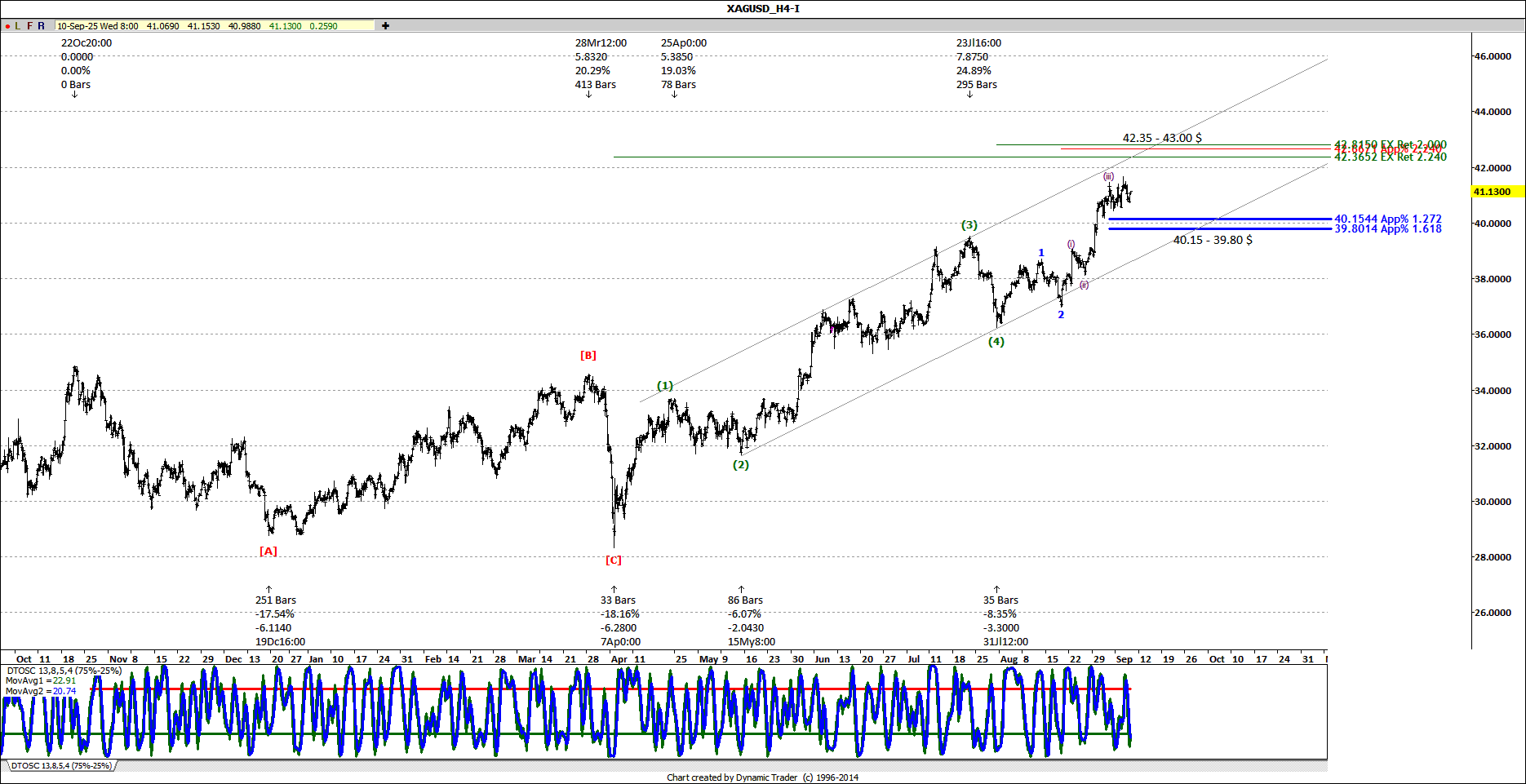Screen dimensions: 1526x784
Task: Click the MovAvg1 value in indicator panel
Action: 64,680
